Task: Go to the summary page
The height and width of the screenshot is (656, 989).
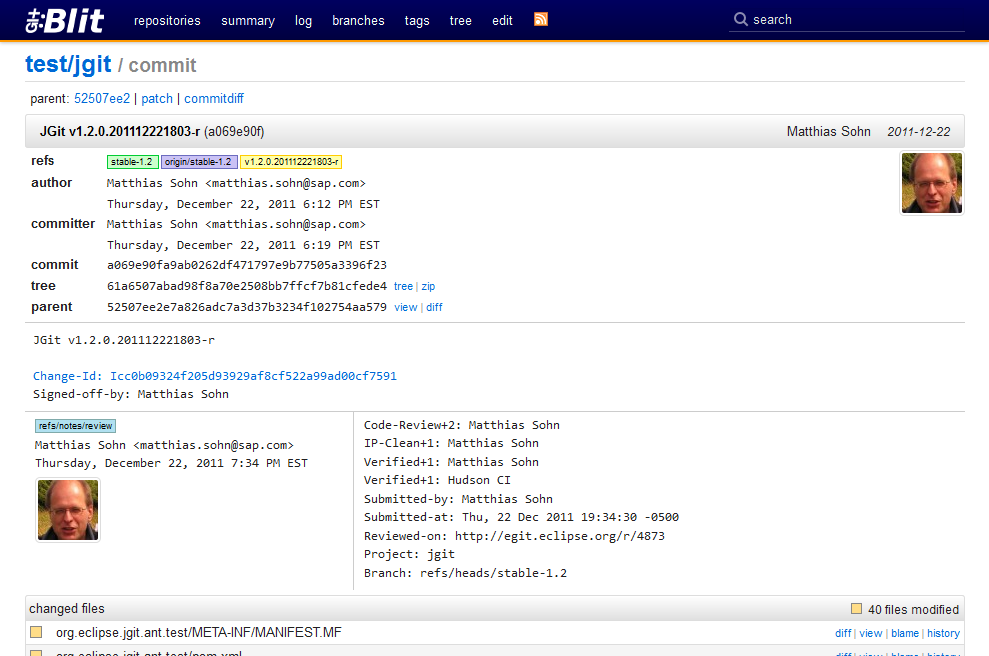Action: click(248, 20)
